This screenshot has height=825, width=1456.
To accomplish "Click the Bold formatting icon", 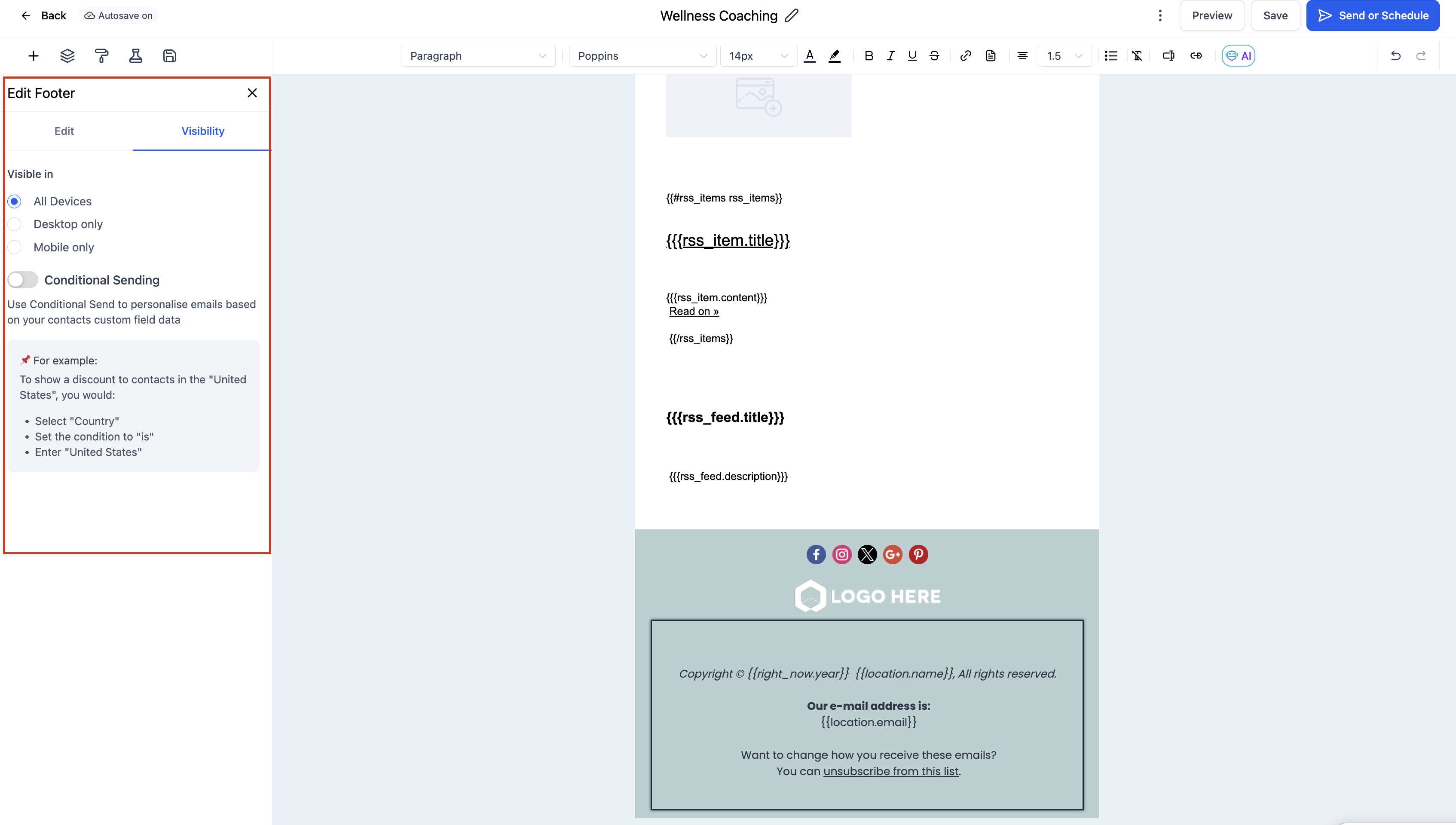I will pyautogui.click(x=869, y=55).
